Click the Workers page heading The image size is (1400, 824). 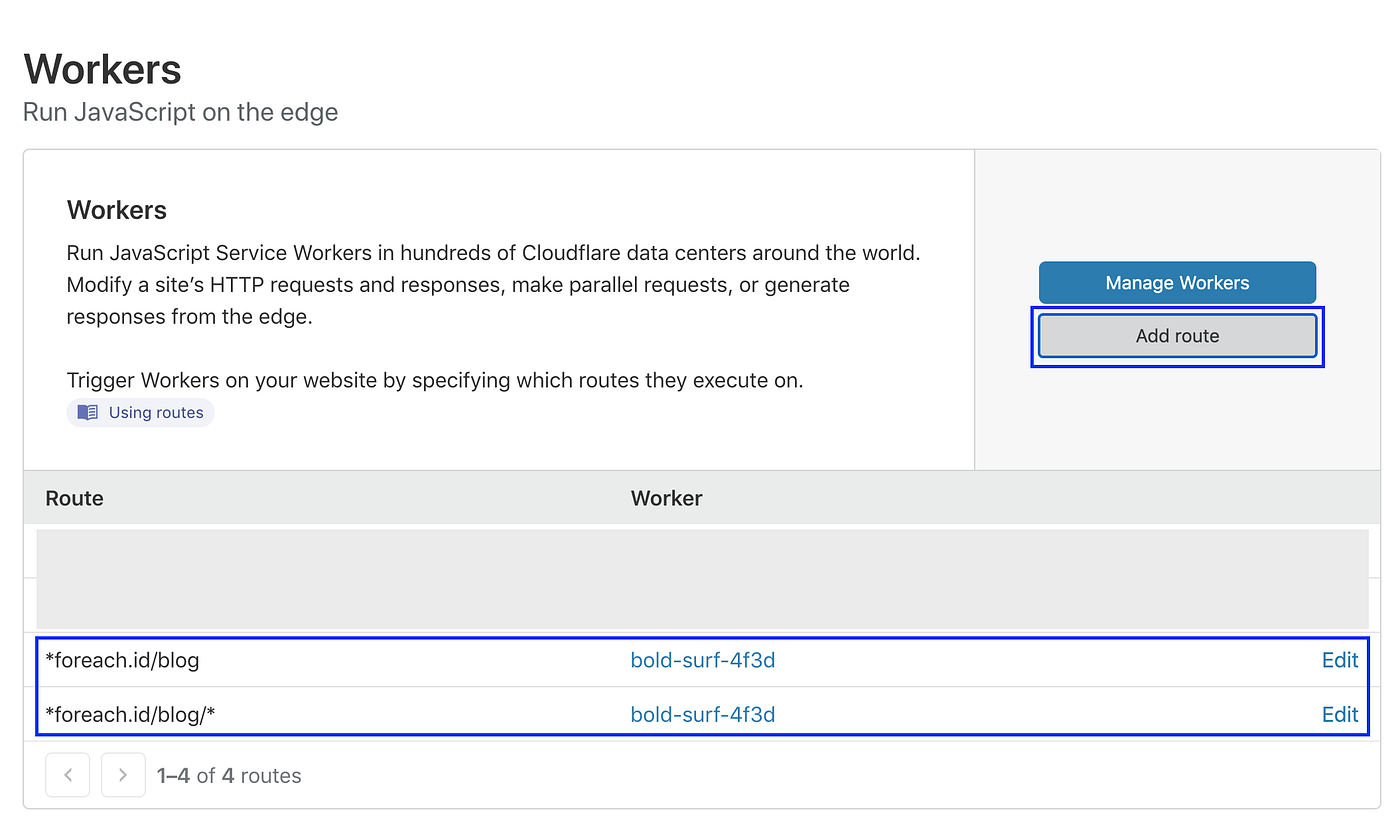click(x=102, y=68)
